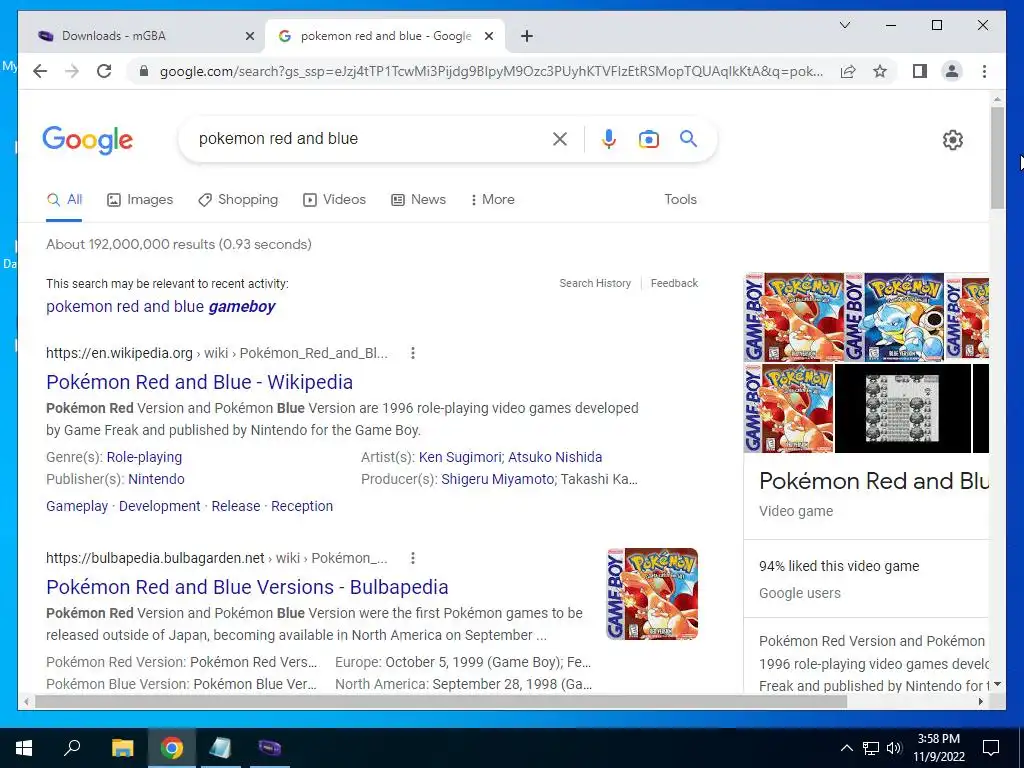Open the Windows notification center

pos(991,748)
